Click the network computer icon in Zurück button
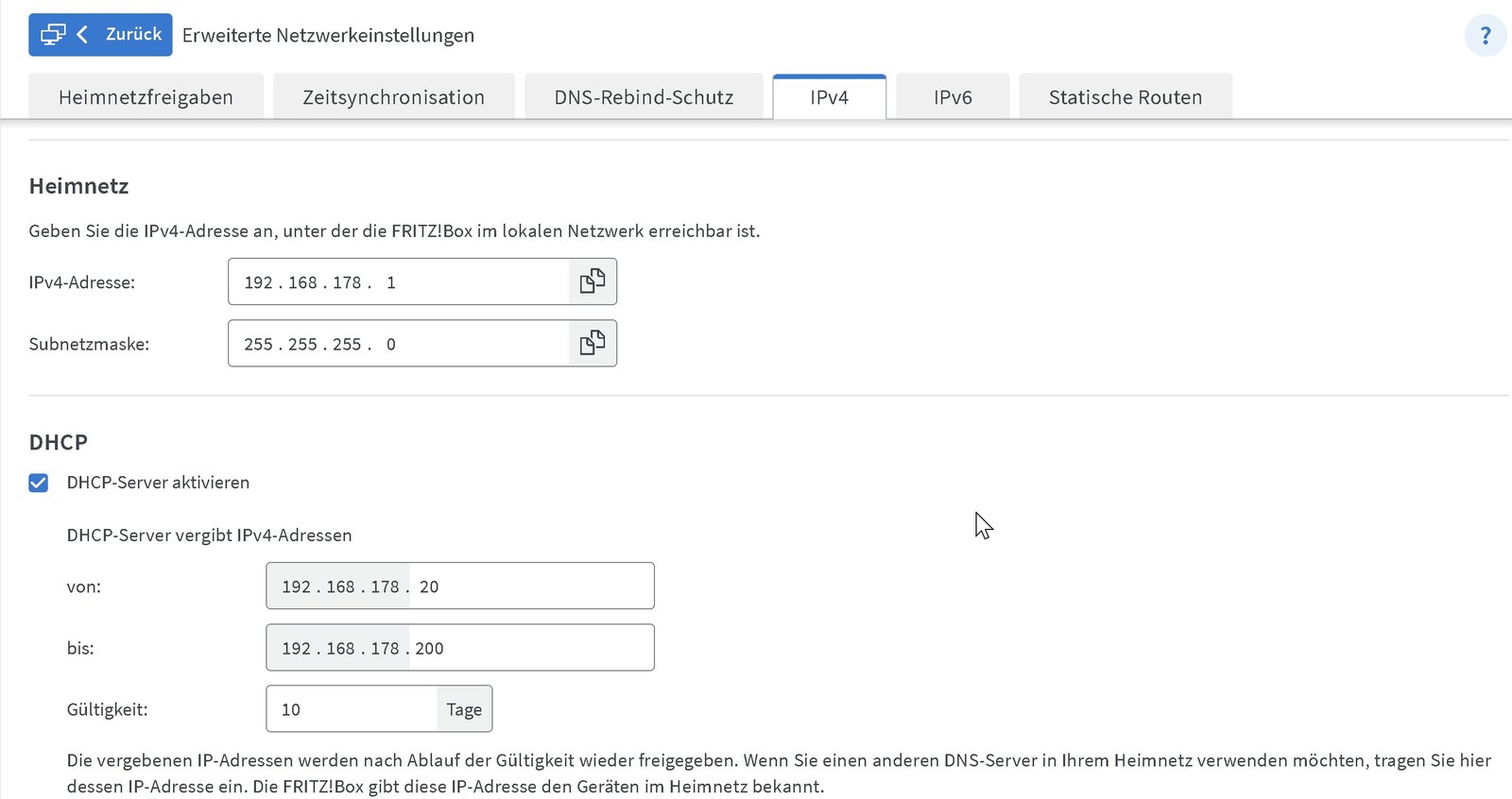 click(53, 35)
